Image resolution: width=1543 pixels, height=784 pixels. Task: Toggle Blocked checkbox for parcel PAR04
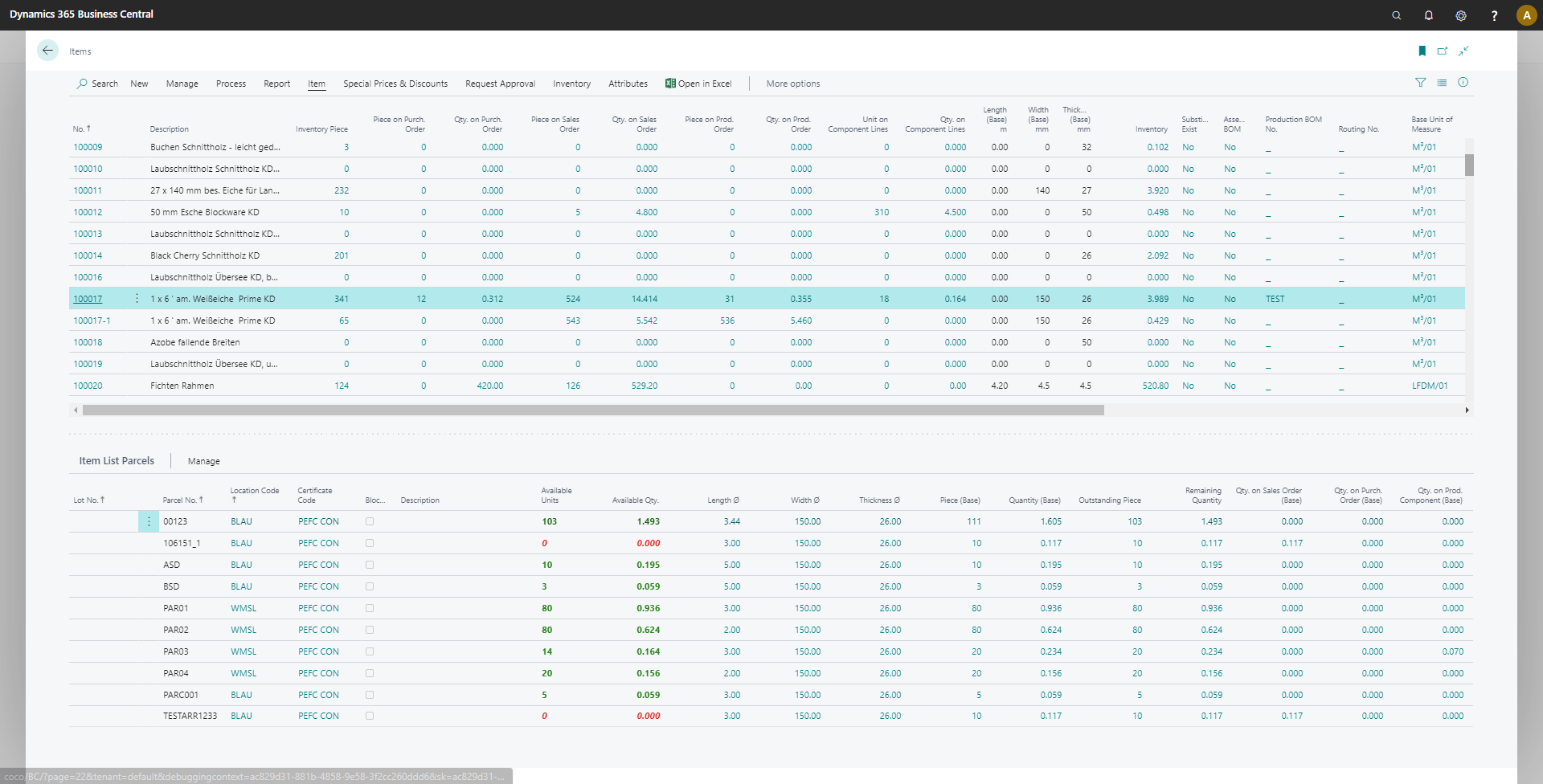coord(370,673)
